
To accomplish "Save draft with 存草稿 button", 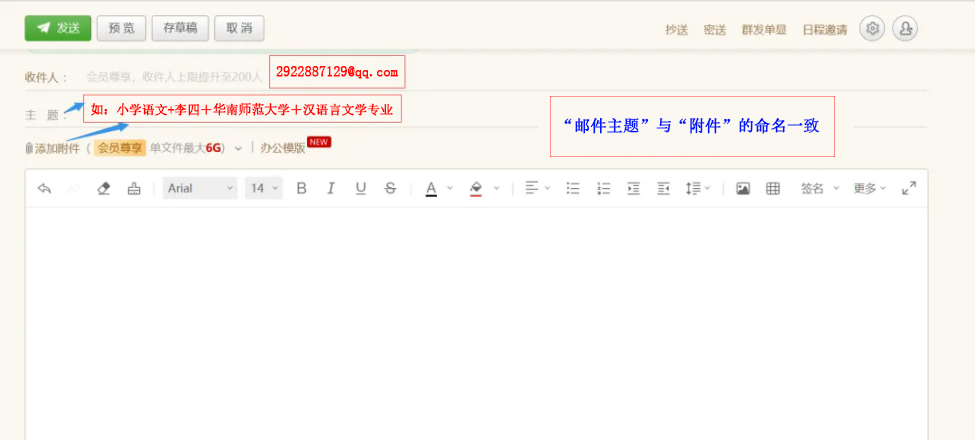I will [180, 29].
